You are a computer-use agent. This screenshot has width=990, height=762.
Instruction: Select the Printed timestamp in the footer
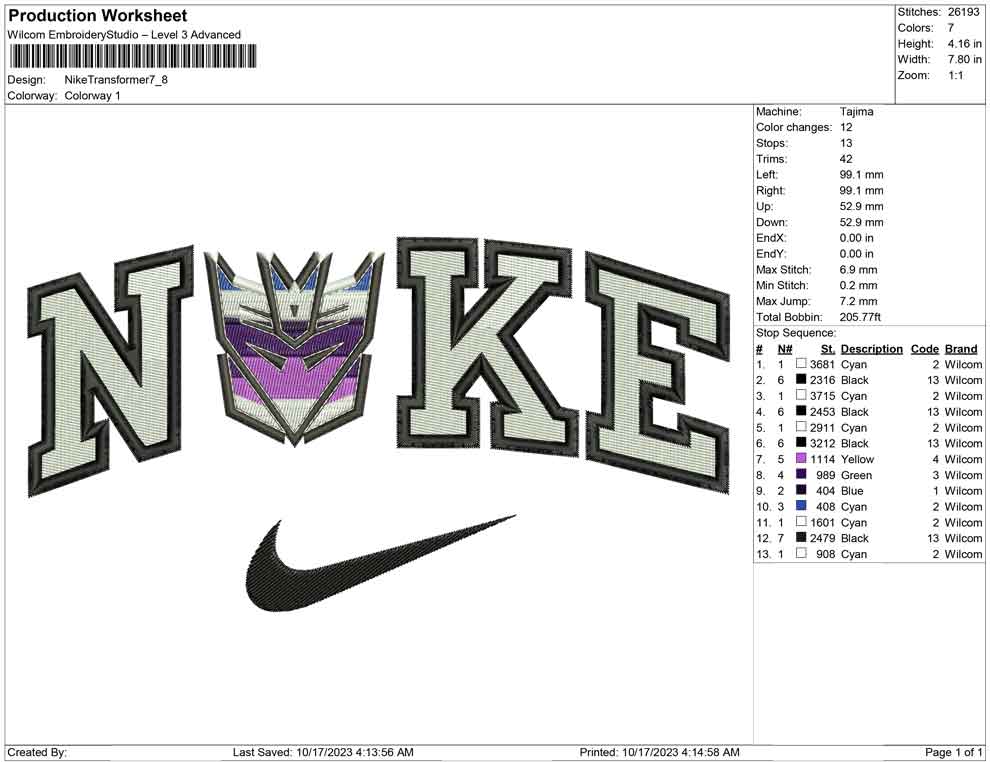pos(659,752)
